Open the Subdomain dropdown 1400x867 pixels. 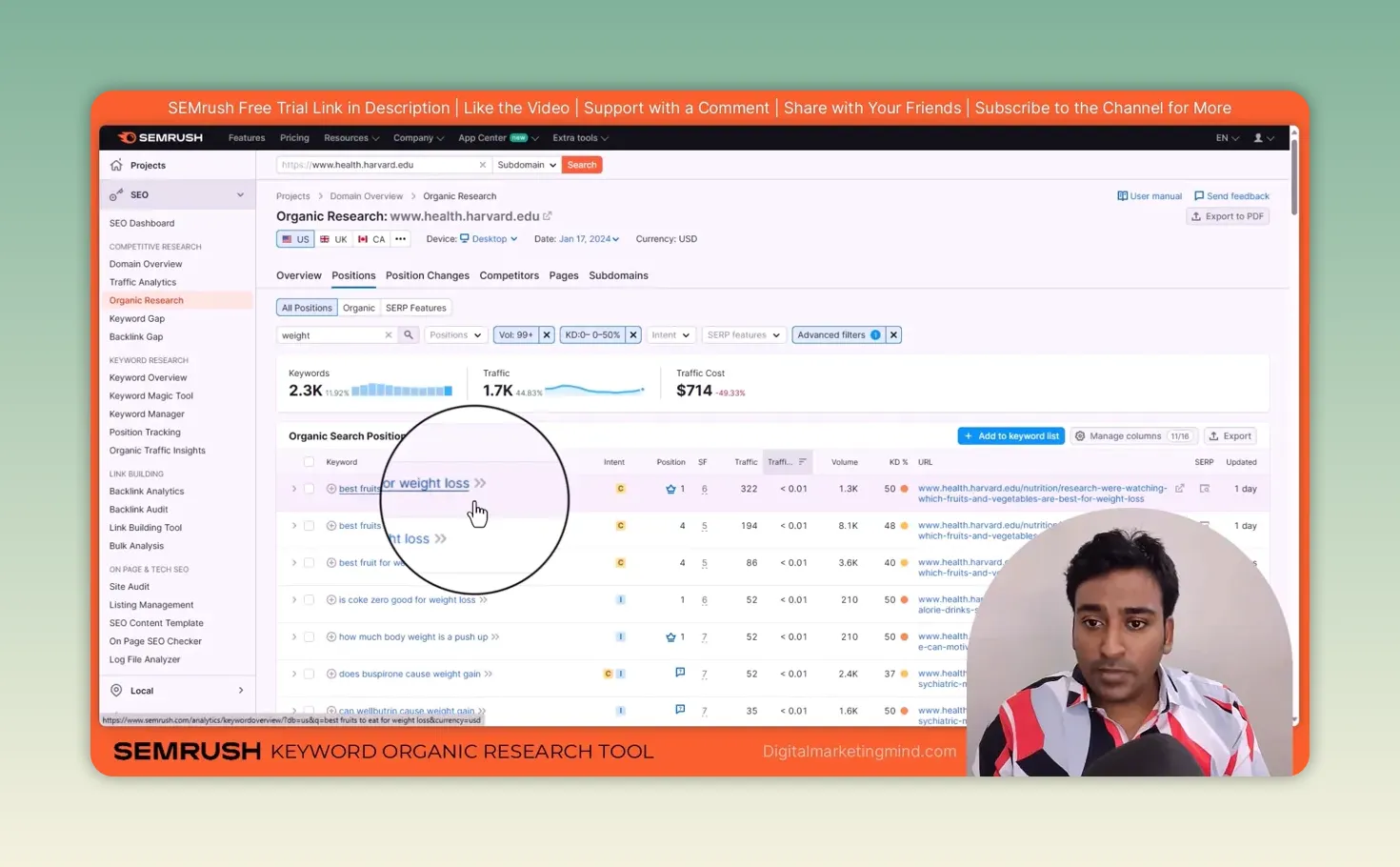tap(527, 165)
